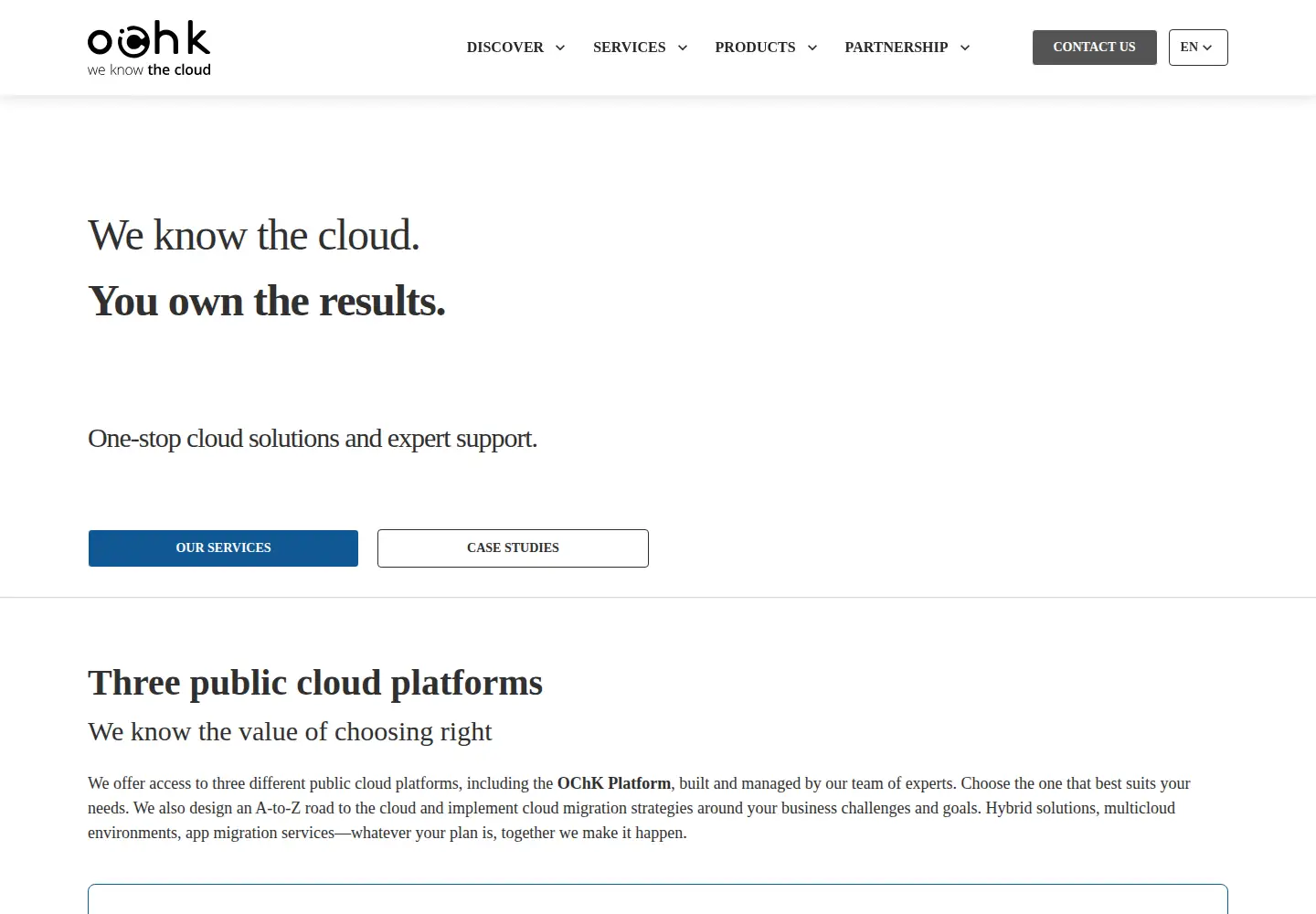This screenshot has height=914, width=1316.
Task: Expand the Partnership chevron arrow
Action: pos(965,48)
